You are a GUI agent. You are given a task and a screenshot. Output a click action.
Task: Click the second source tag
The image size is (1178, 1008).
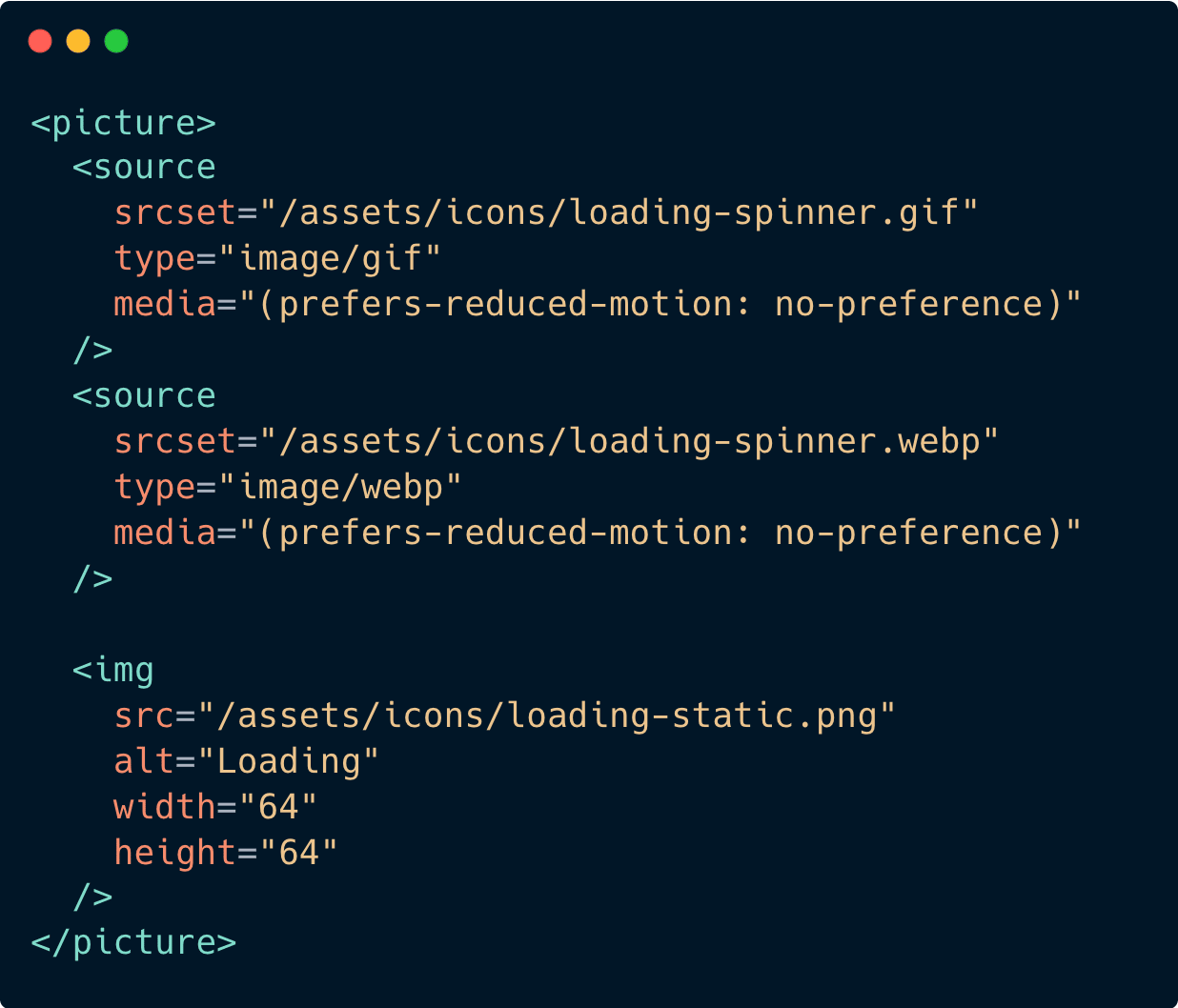point(145,396)
